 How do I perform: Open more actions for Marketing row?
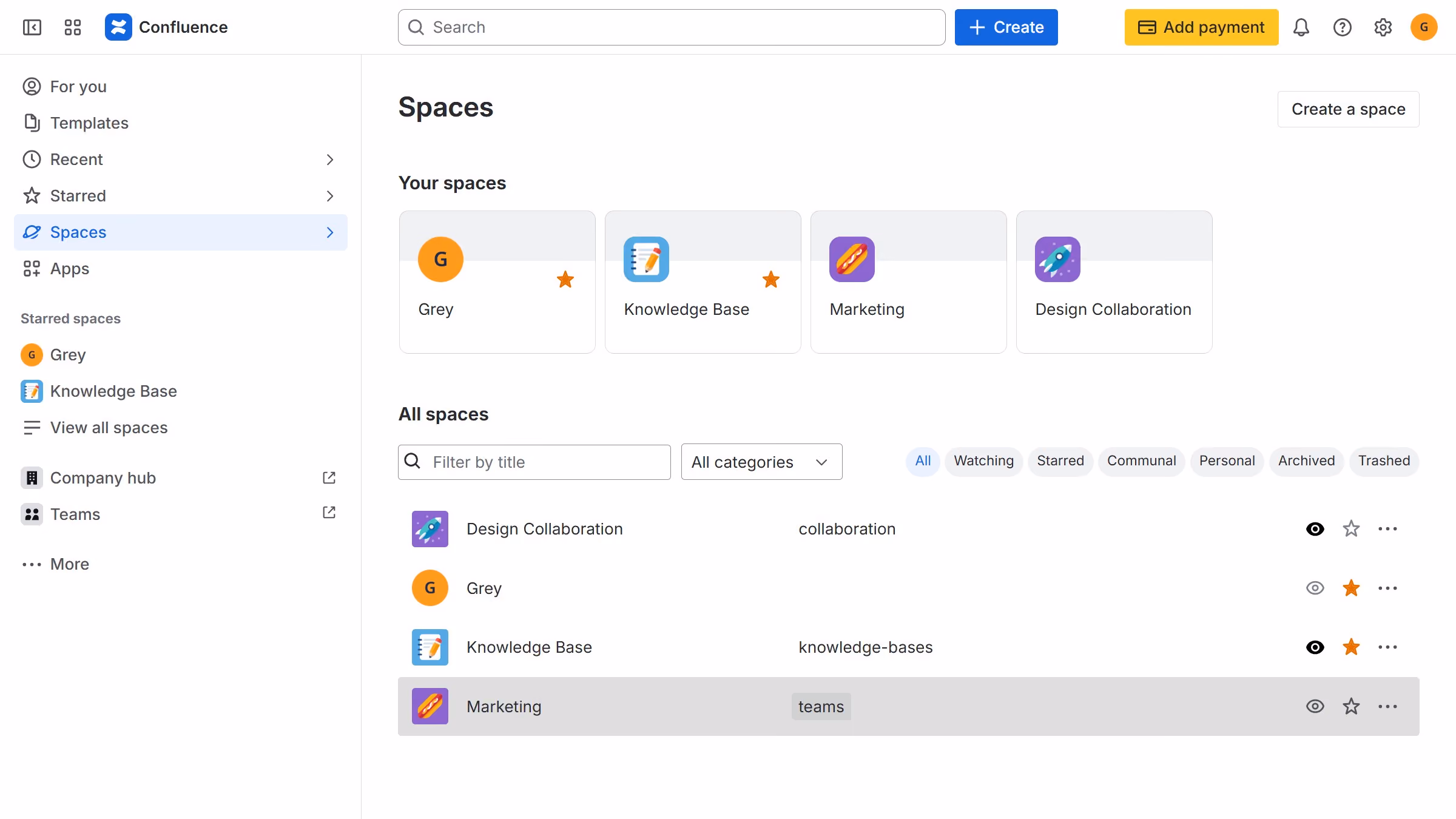click(1387, 706)
